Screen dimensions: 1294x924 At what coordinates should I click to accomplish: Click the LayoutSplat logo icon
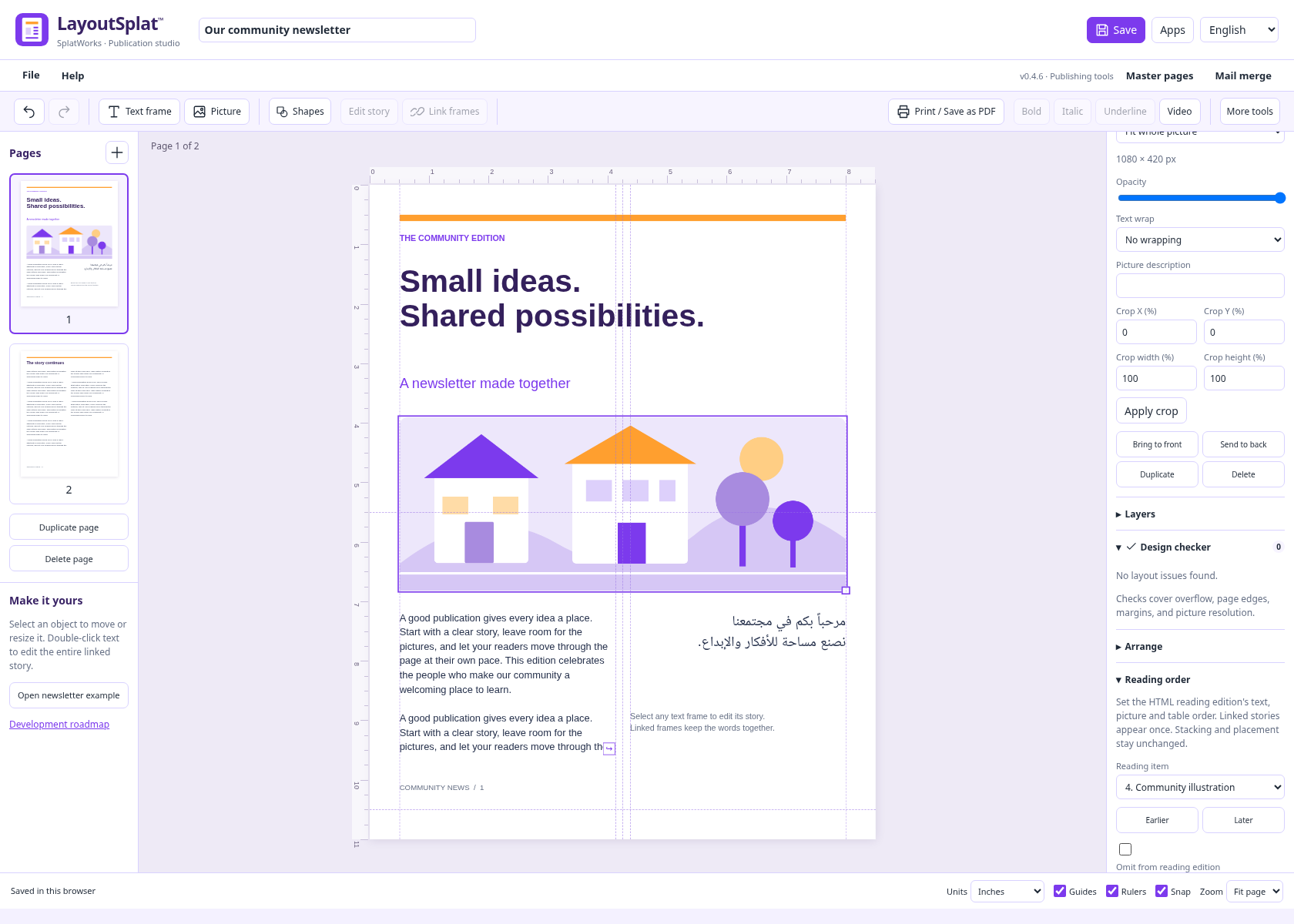pos(32,30)
